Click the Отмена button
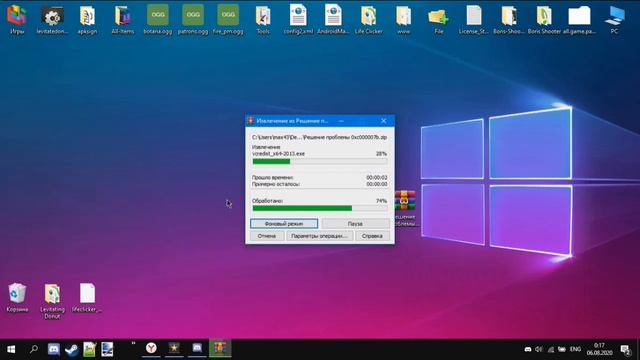 [267, 236]
